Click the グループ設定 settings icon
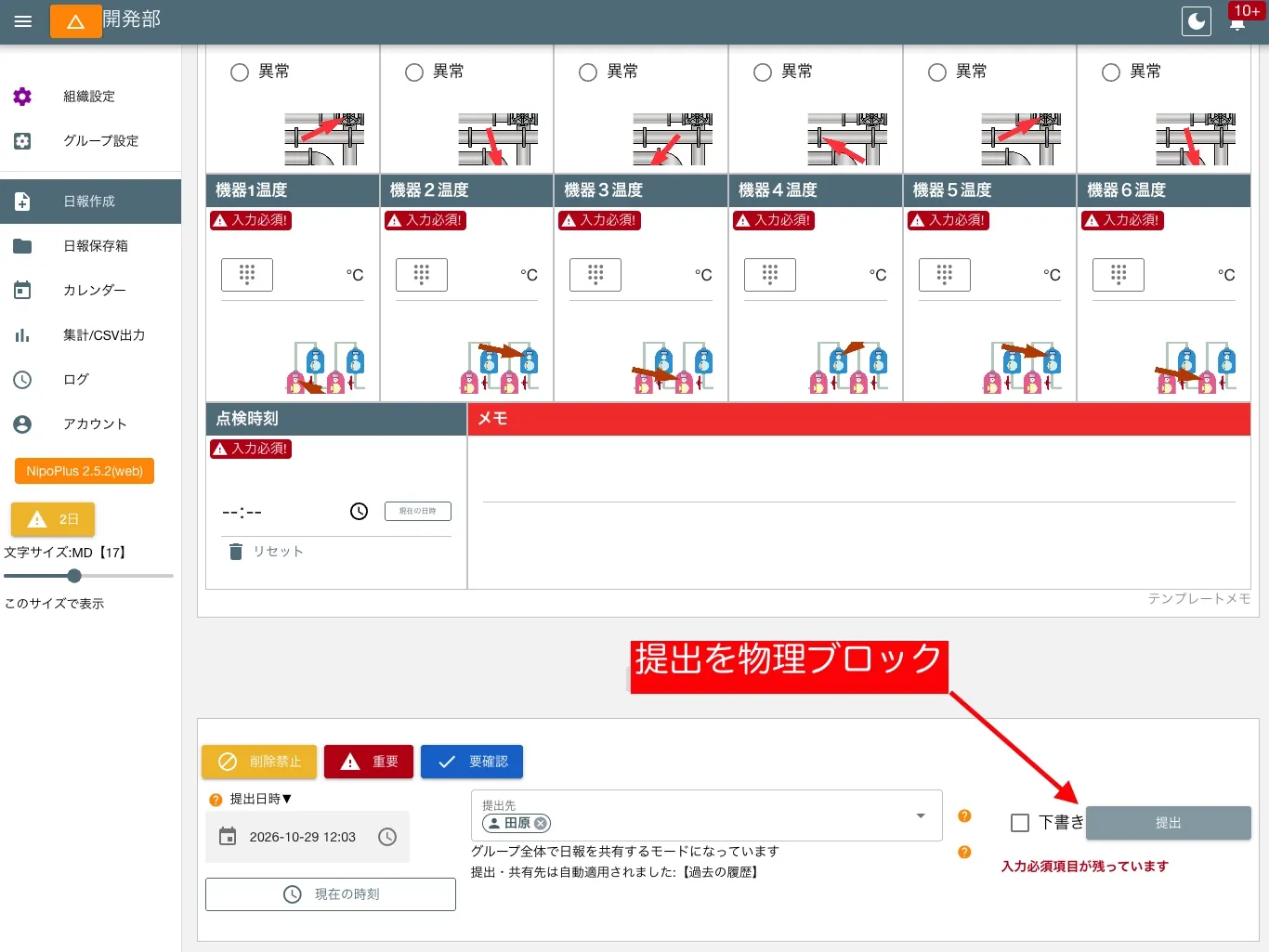Screen dimensions: 1269x952 pos(22,141)
